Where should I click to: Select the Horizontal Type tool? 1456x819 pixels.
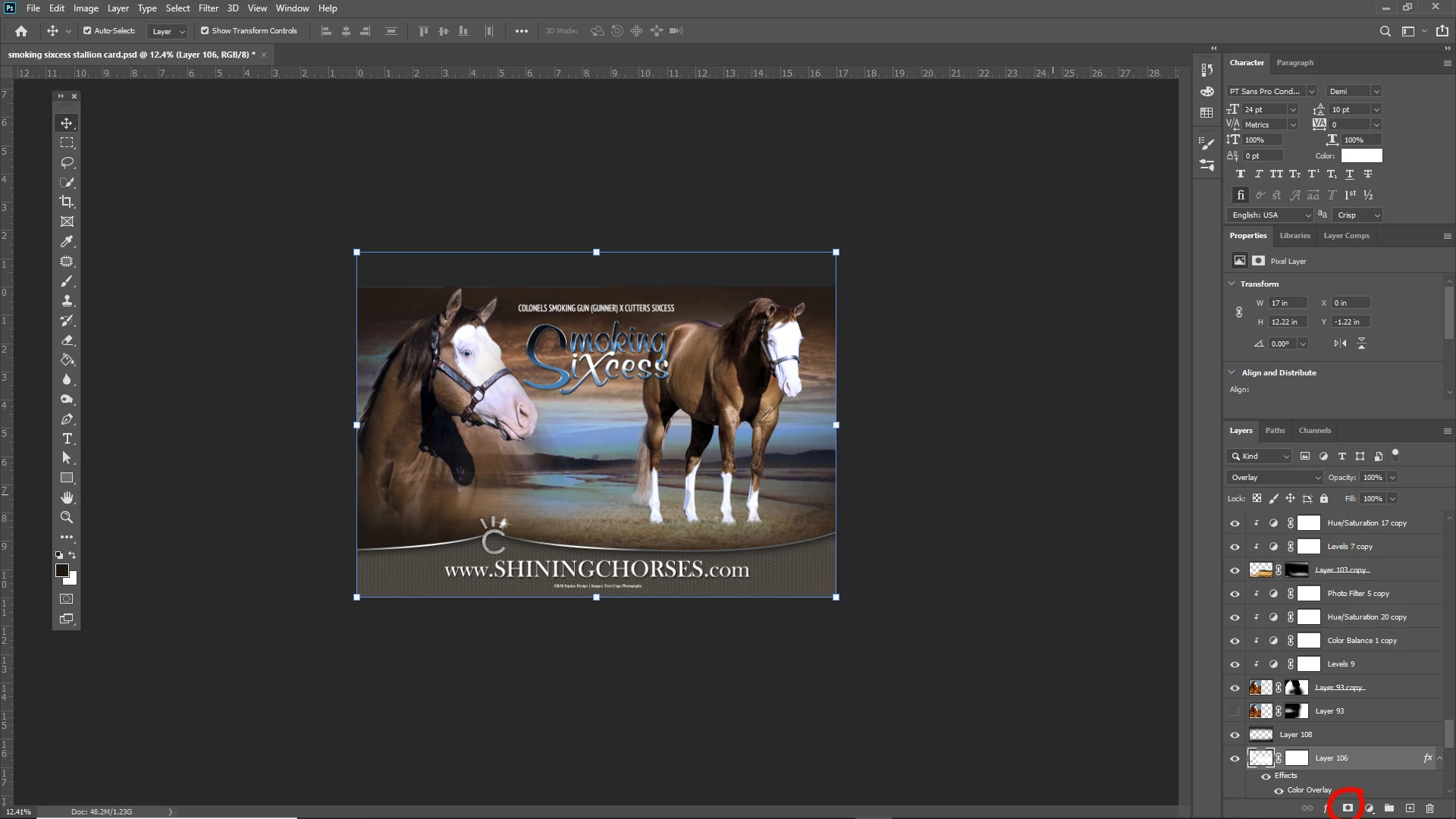tap(67, 438)
